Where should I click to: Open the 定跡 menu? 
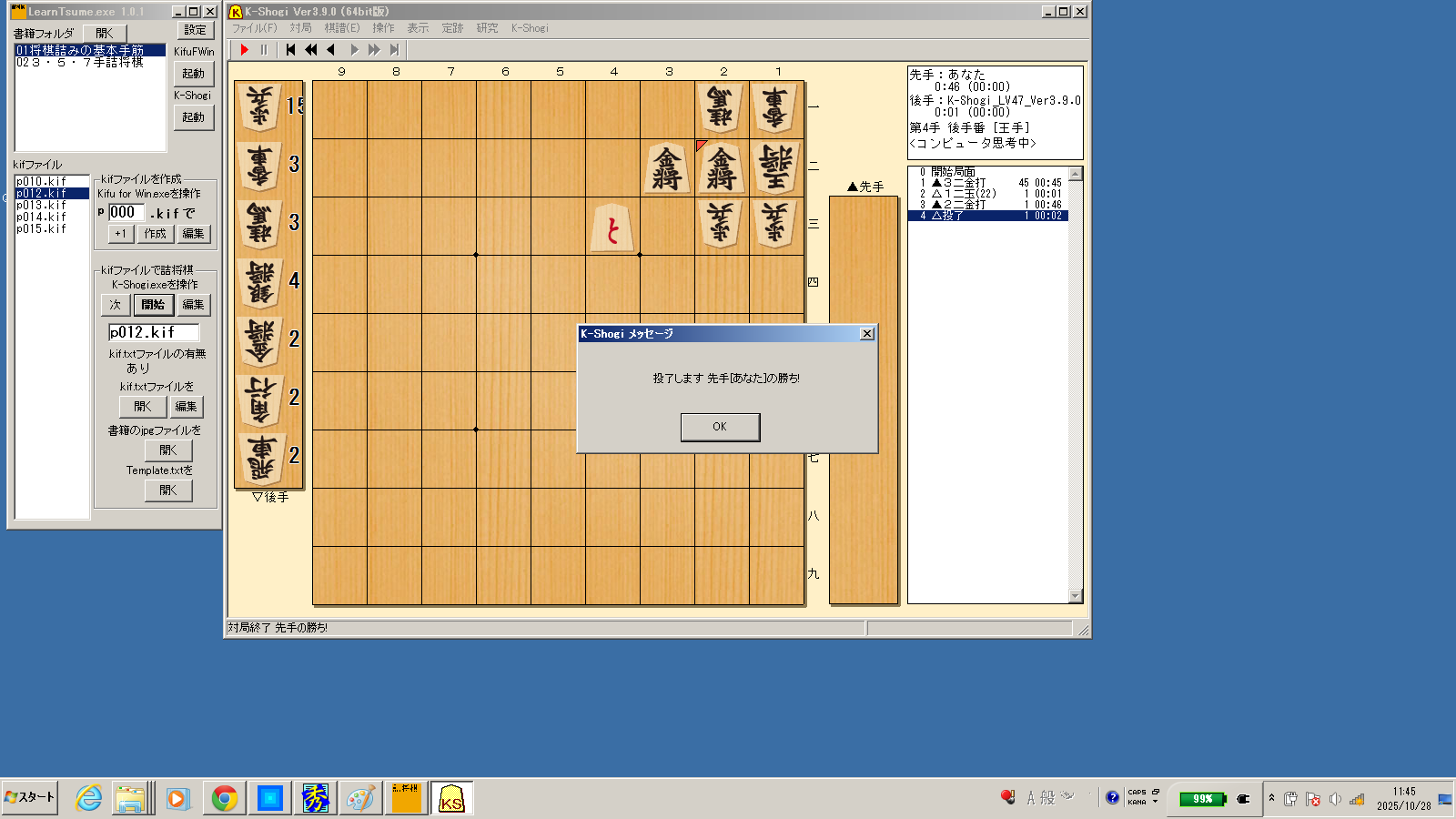click(x=452, y=28)
